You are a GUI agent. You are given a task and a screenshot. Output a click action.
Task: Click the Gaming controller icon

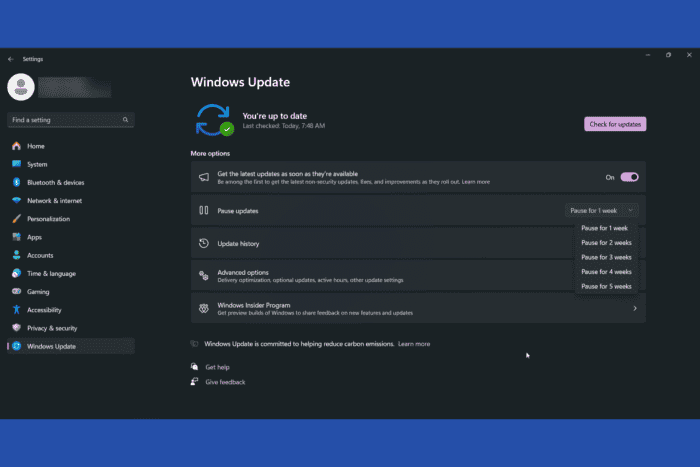(17, 291)
